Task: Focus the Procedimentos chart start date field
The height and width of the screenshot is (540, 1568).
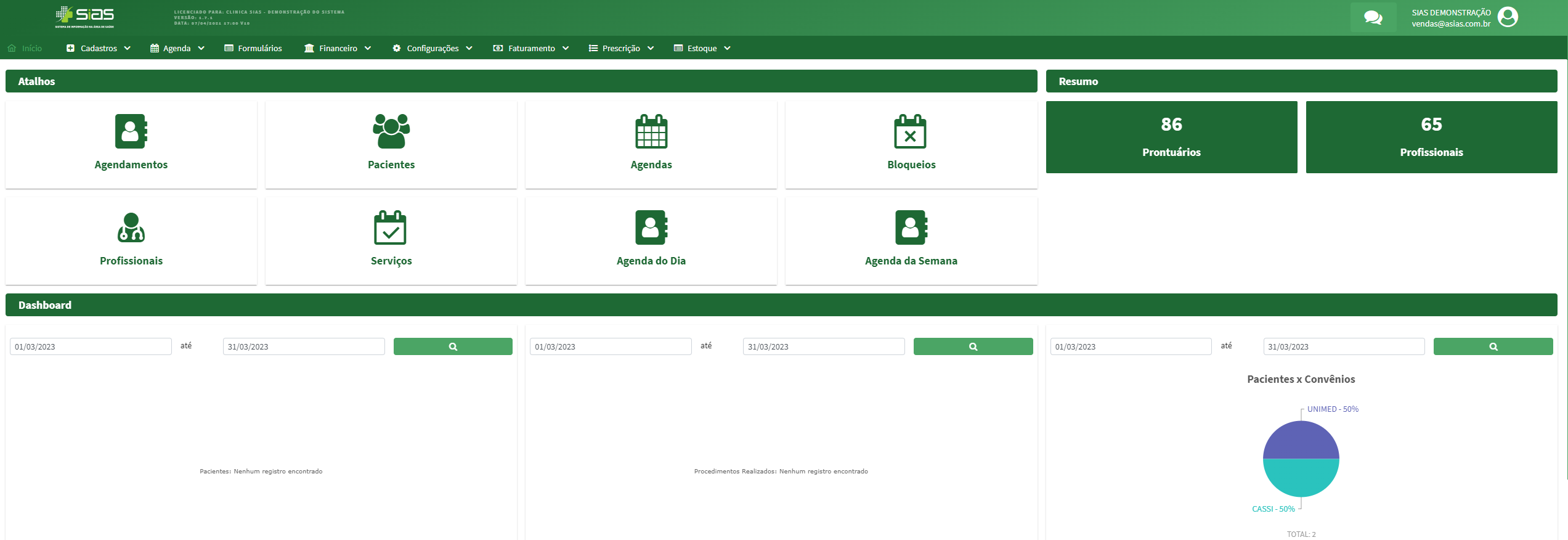Action: click(611, 346)
